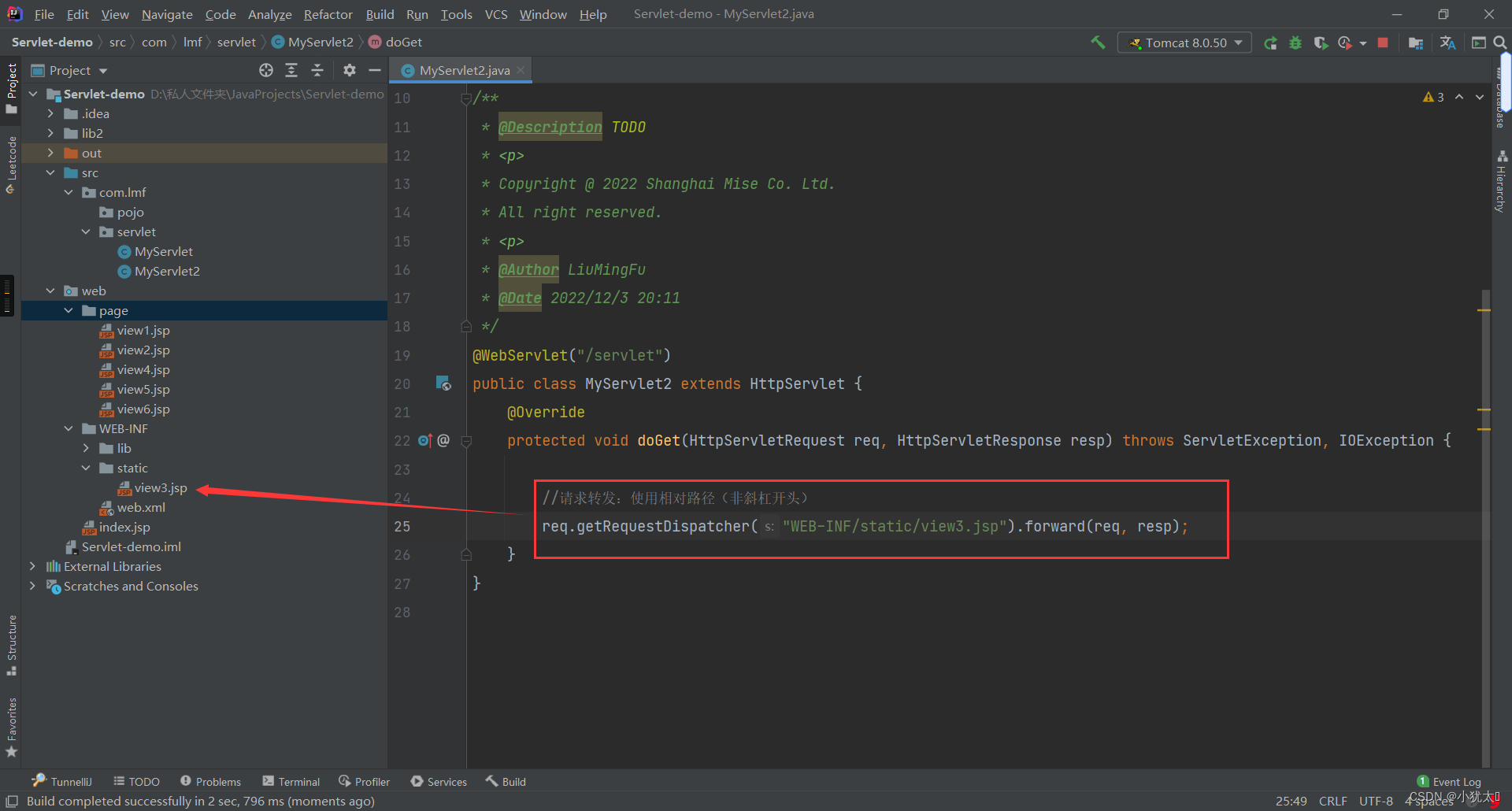Click the Translate icon in toolbar
The width and height of the screenshot is (1512, 811).
coord(1447,43)
